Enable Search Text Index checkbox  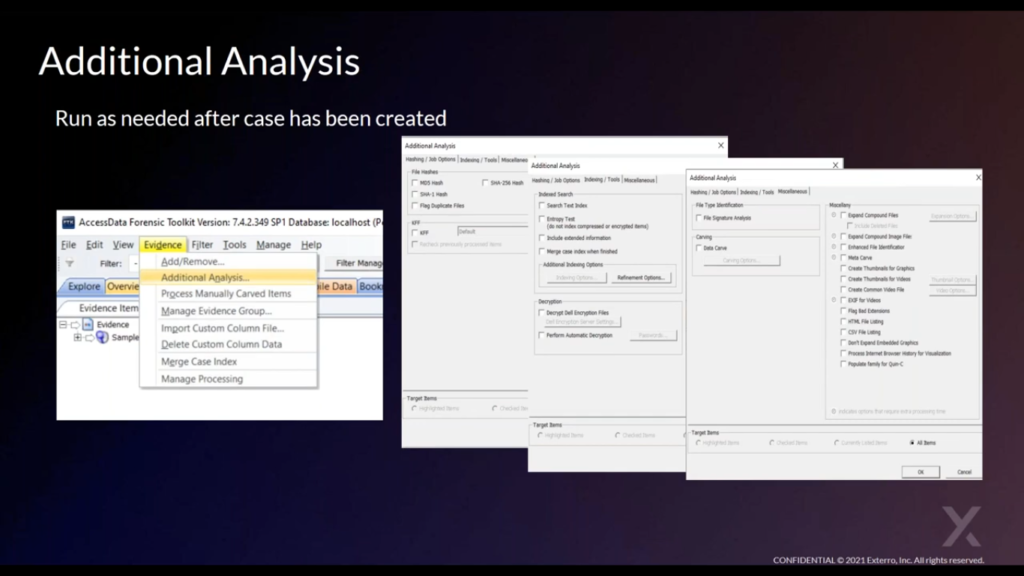(x=542, y=206)
